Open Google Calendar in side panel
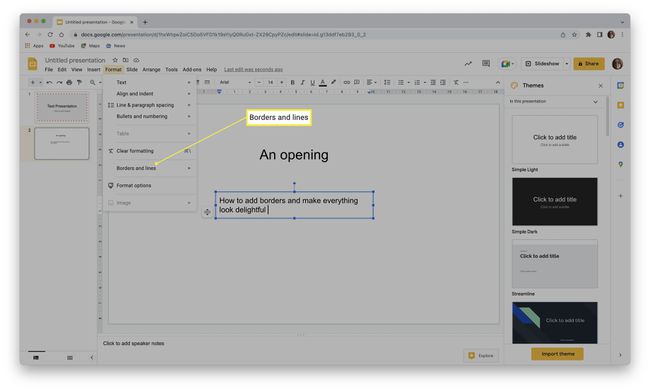Image resolution: width=650 pixels, height=391 pixels. [620, 85]
